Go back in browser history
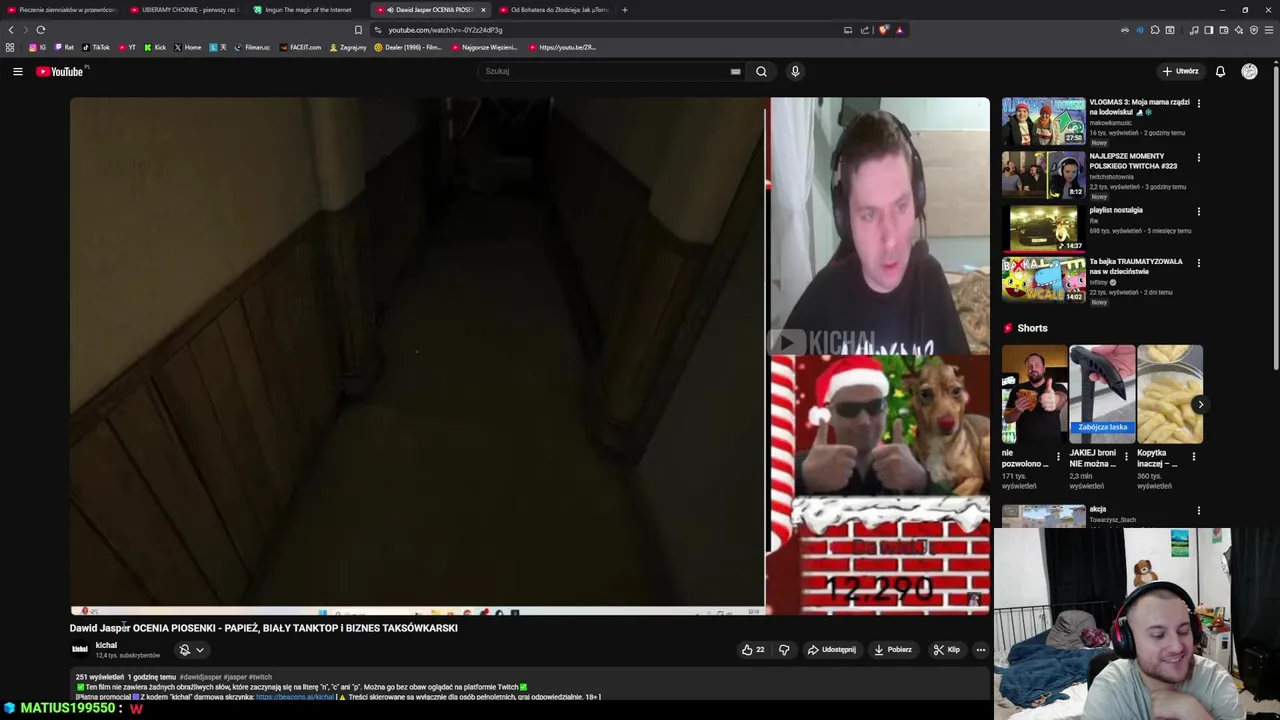Viewport: 1280px width, 720px height. [11, 30]
